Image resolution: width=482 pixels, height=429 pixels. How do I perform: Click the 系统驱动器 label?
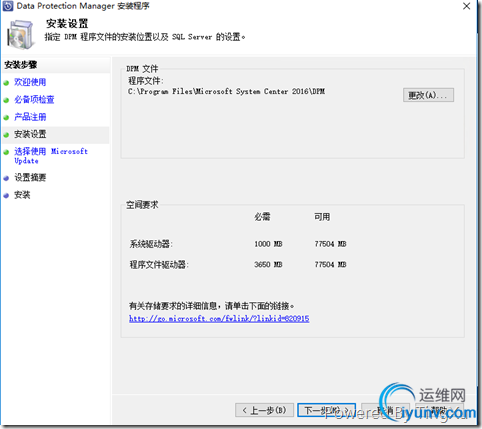[x=151, y=244]
